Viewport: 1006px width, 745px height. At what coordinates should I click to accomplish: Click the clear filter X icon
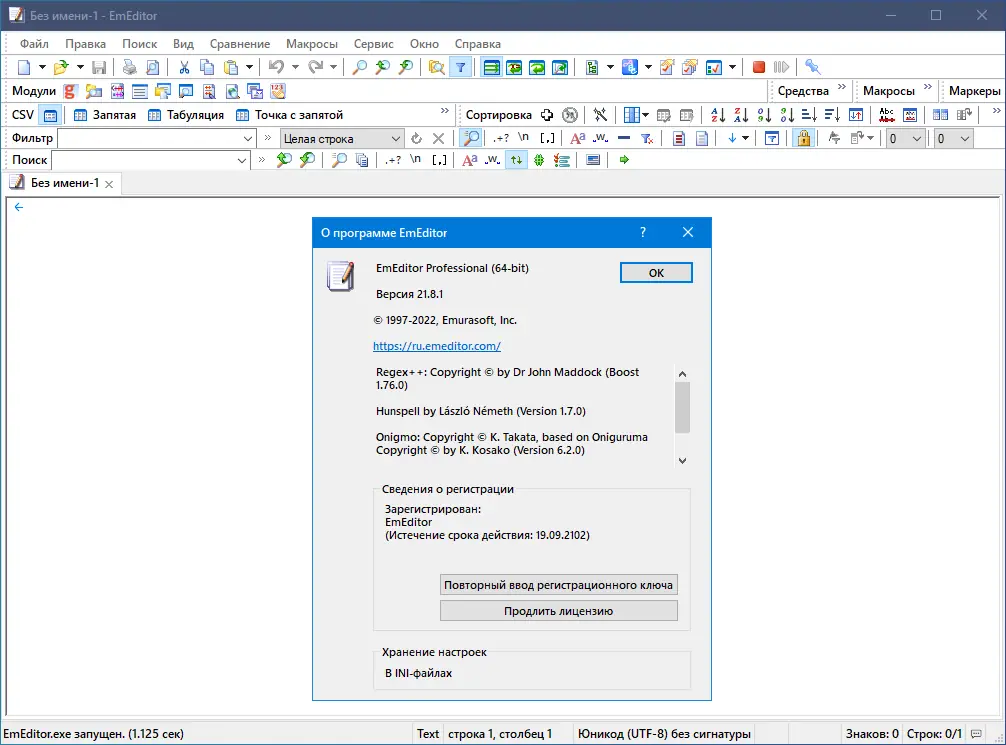pos(438,139)
